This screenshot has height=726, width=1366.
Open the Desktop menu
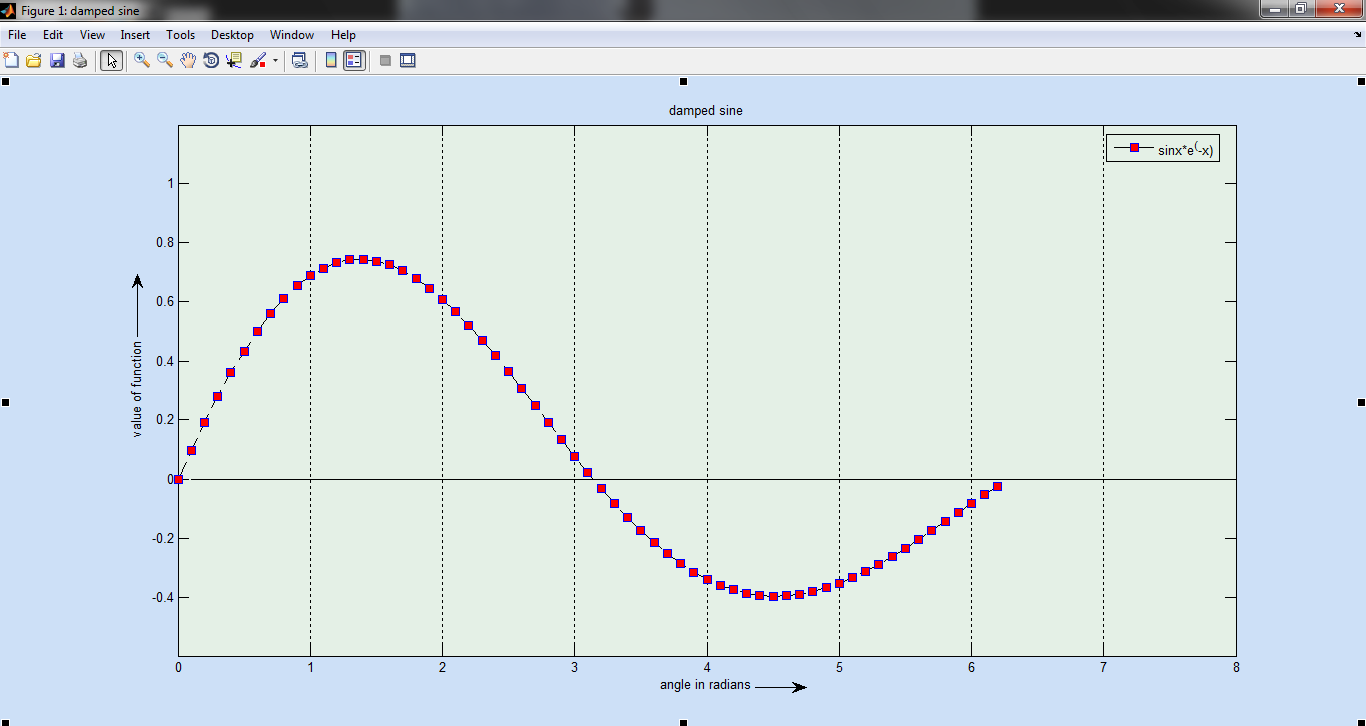(232, 34)
